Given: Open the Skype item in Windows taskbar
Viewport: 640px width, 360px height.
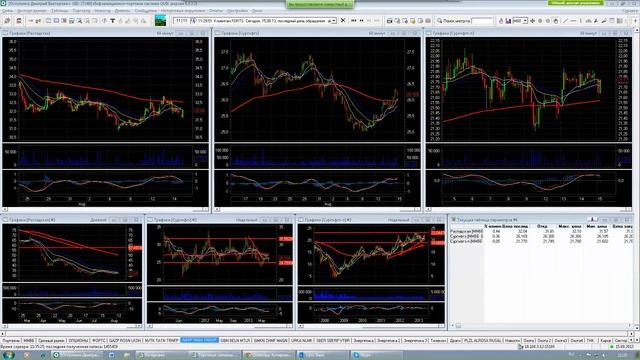Looking at the screenshot, I should point(377,355).
